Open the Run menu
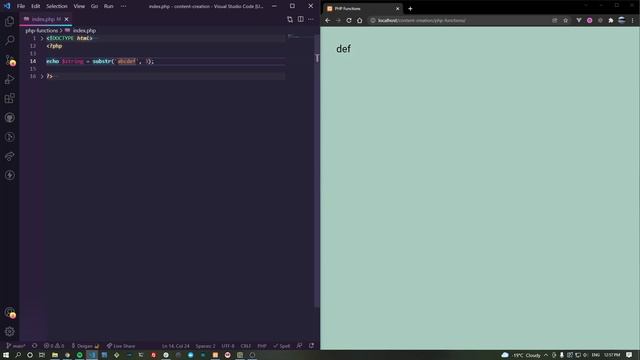This screenshot has width=640, height=360. 109,6
